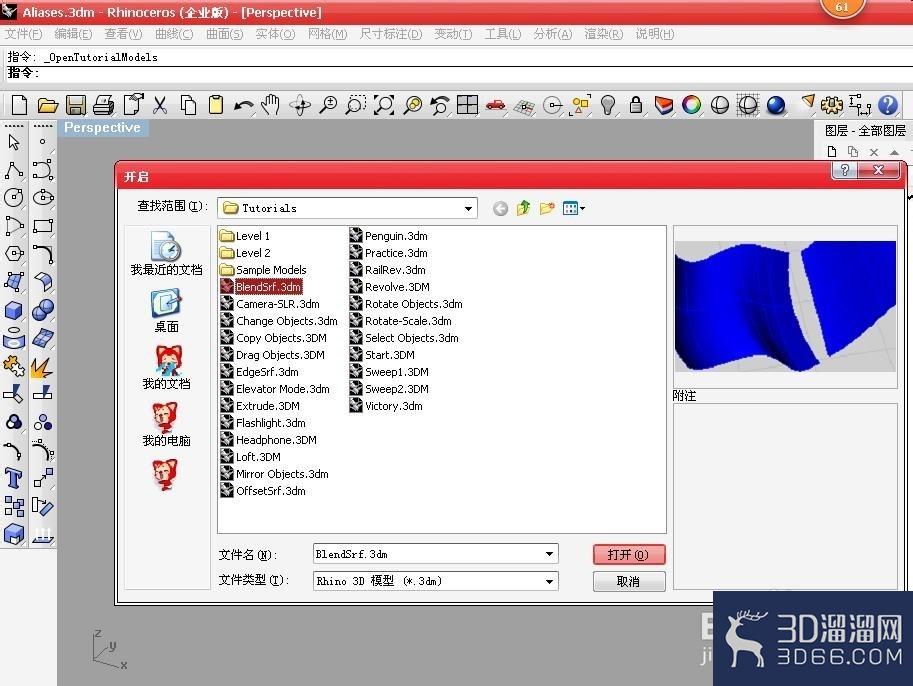Open the 文件(F) menu
Image resolution: width=913 pixels, height=686 pixels.
point(24,34)
